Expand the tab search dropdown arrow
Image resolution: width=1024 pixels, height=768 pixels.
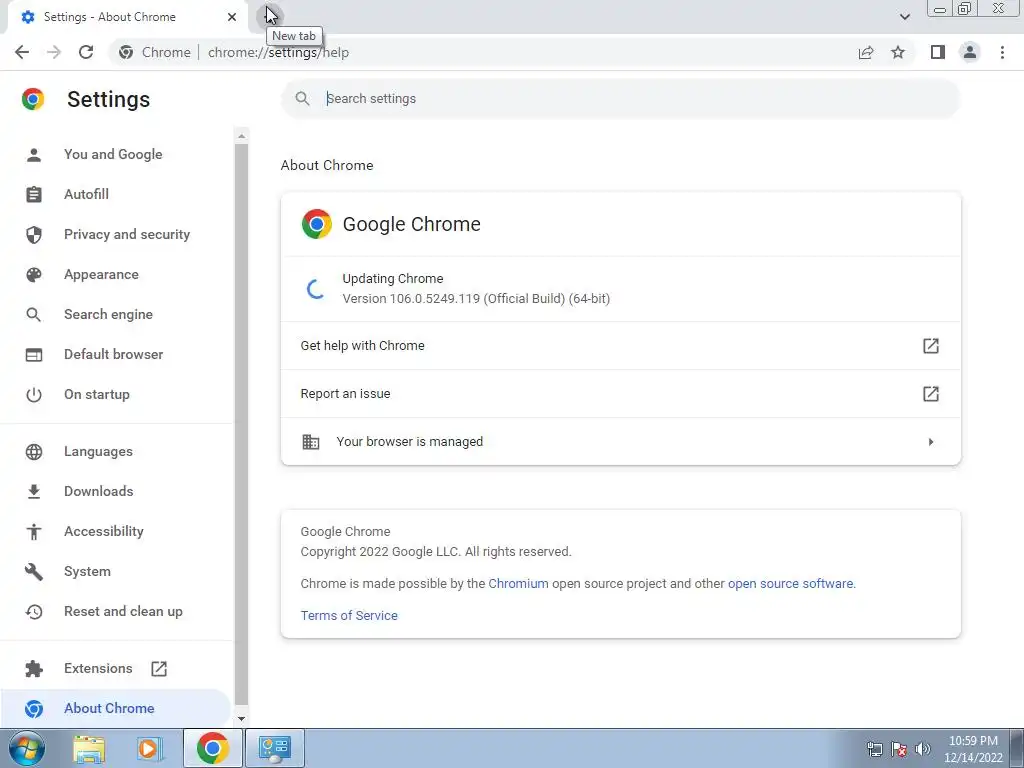coord(904,16)
